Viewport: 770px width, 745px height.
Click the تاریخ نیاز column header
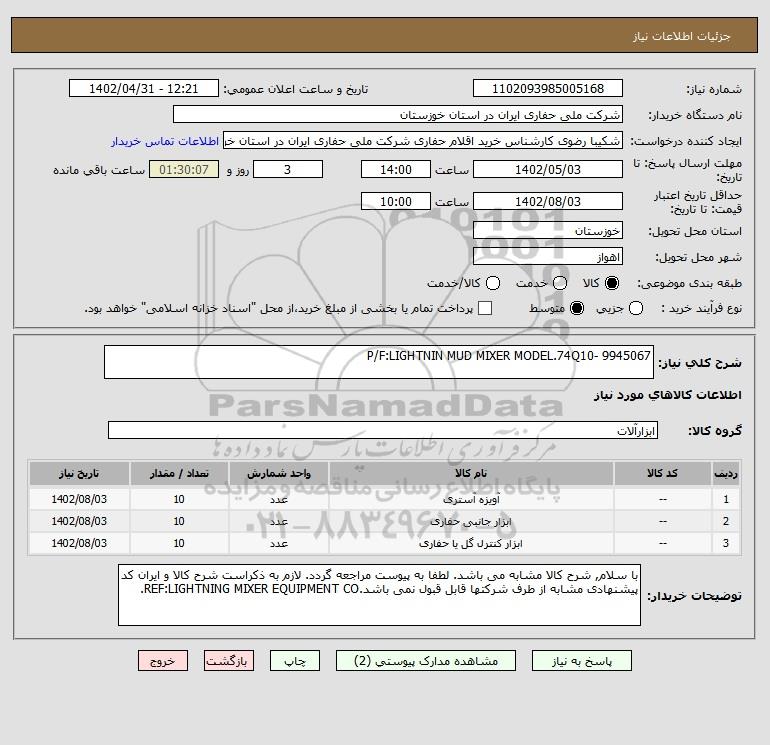pos(79,473)
